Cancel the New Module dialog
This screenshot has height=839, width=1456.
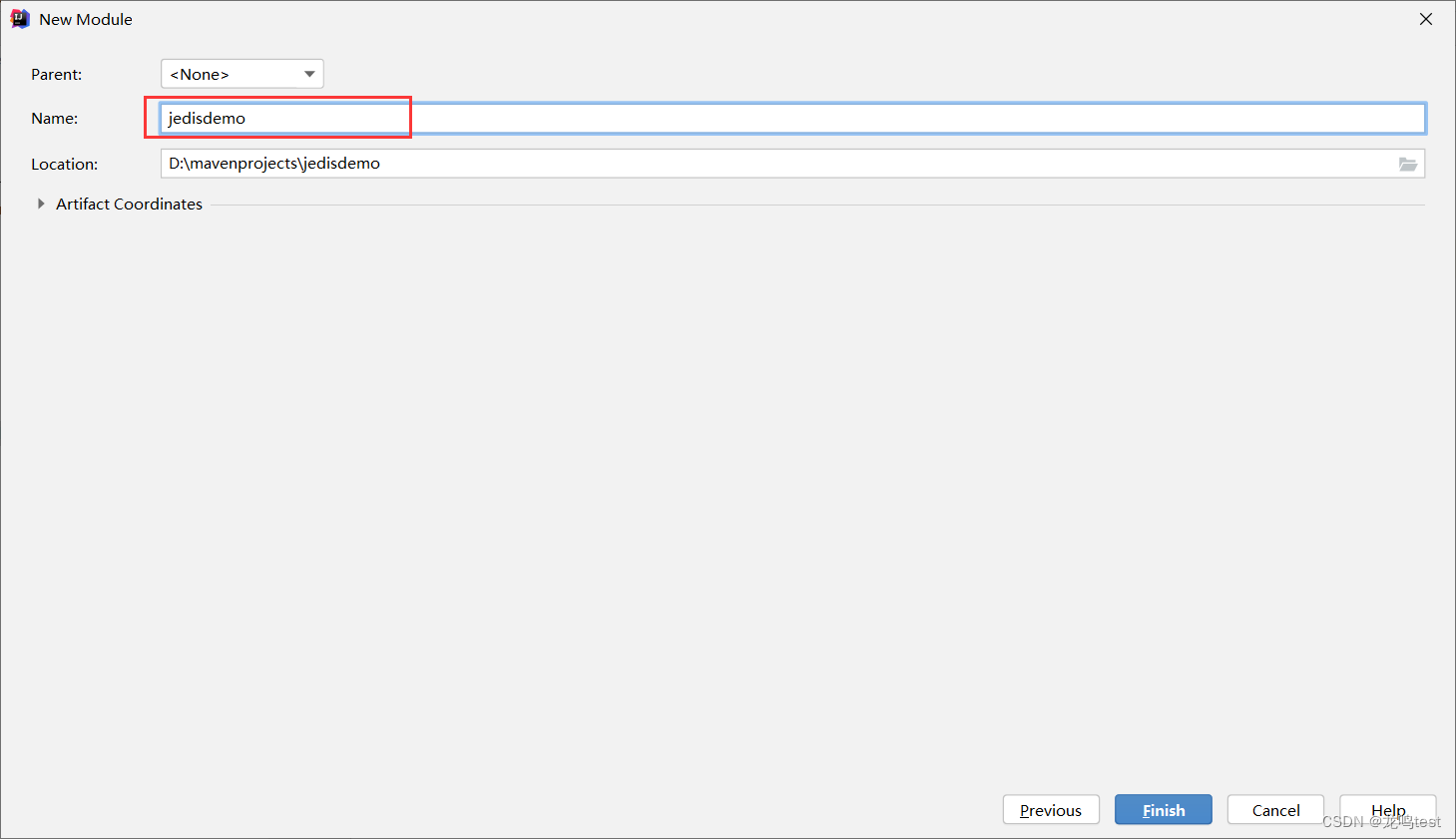pos(1275,810)
